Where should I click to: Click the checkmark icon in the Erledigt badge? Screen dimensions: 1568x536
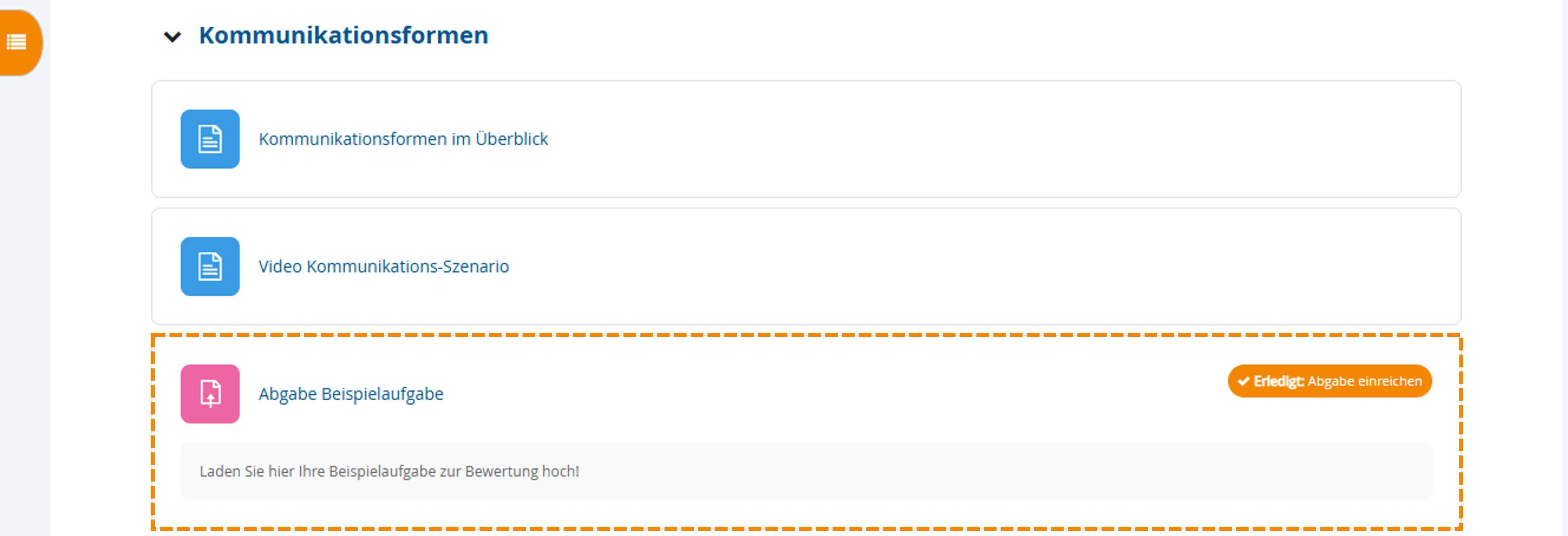click(x=1243, y=381)
